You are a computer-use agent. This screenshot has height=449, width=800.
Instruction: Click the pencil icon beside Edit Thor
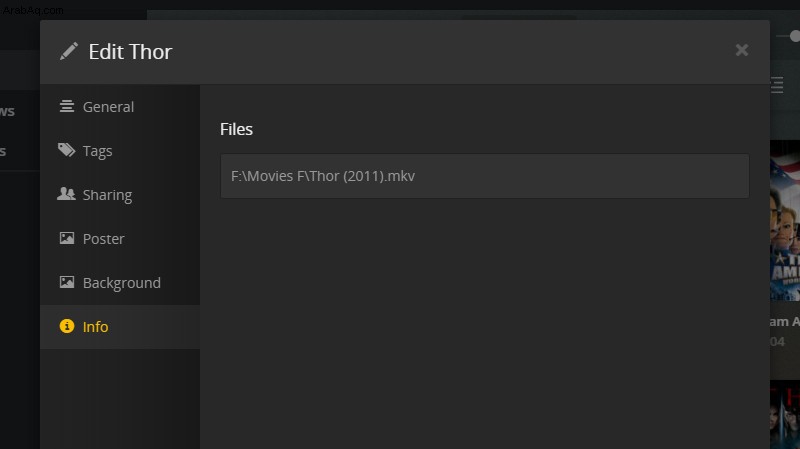click(x=69, y=51)
